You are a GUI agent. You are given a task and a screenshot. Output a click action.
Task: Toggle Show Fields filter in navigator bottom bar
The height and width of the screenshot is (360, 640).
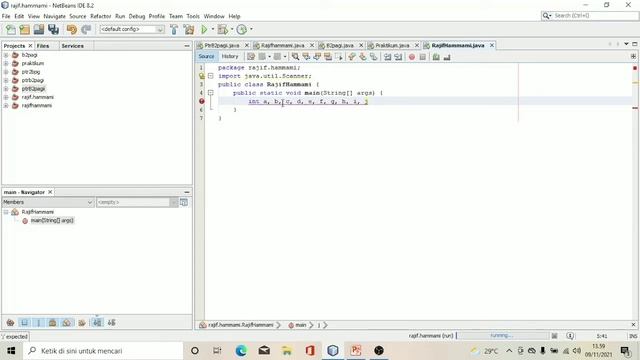pyautogui.click(x=24, y=322)
